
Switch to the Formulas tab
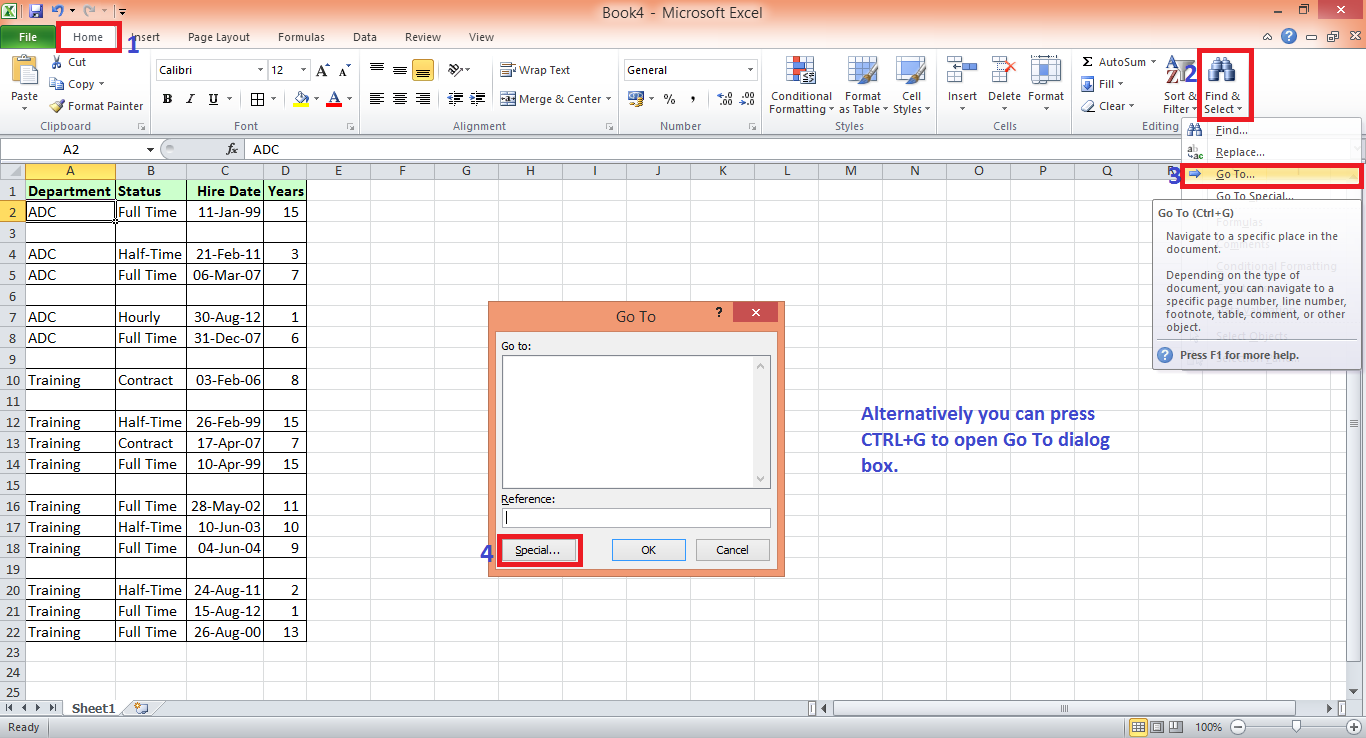[301, 37]
